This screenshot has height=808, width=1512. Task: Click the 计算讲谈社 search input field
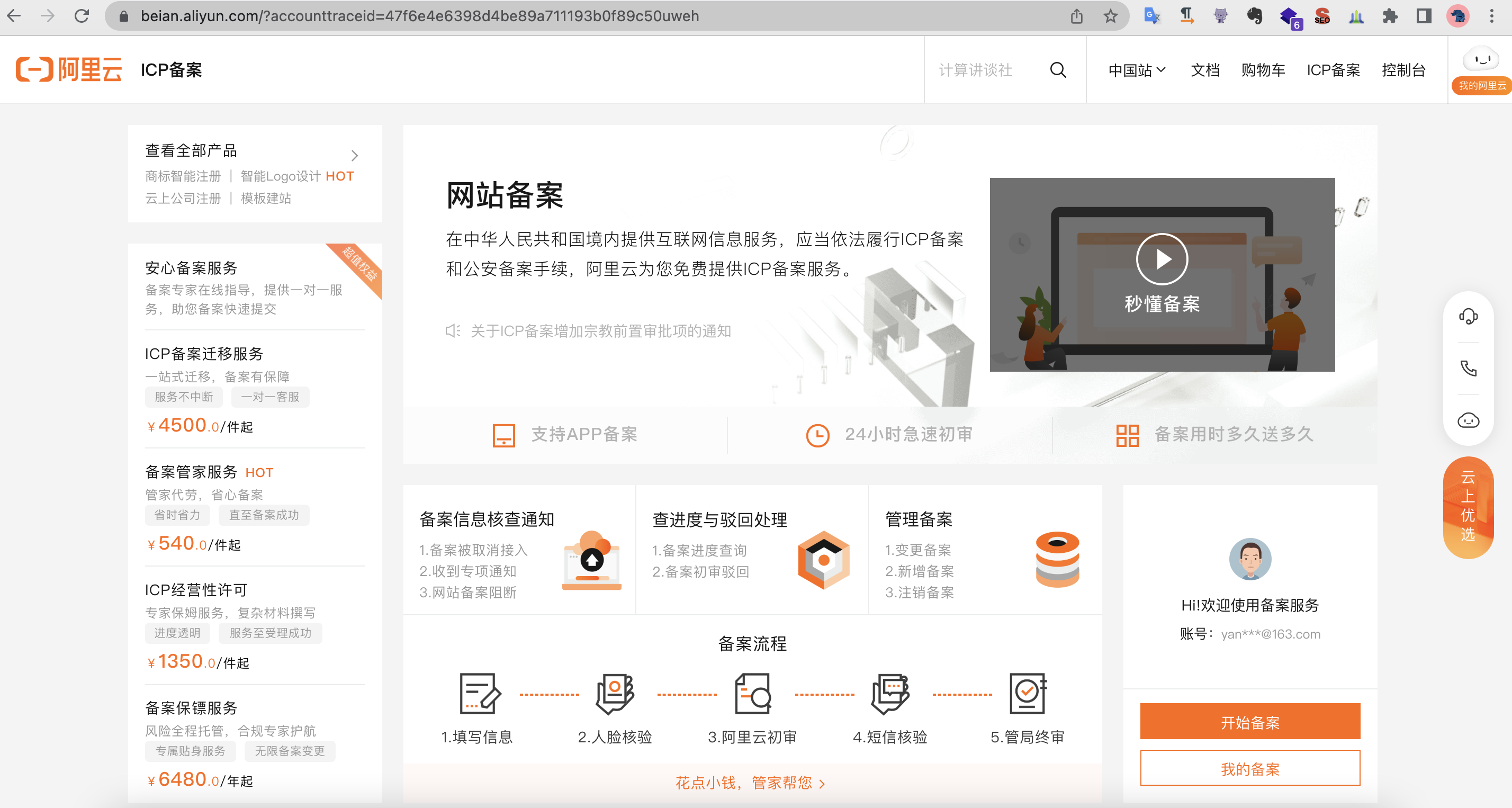coord(986,70)
